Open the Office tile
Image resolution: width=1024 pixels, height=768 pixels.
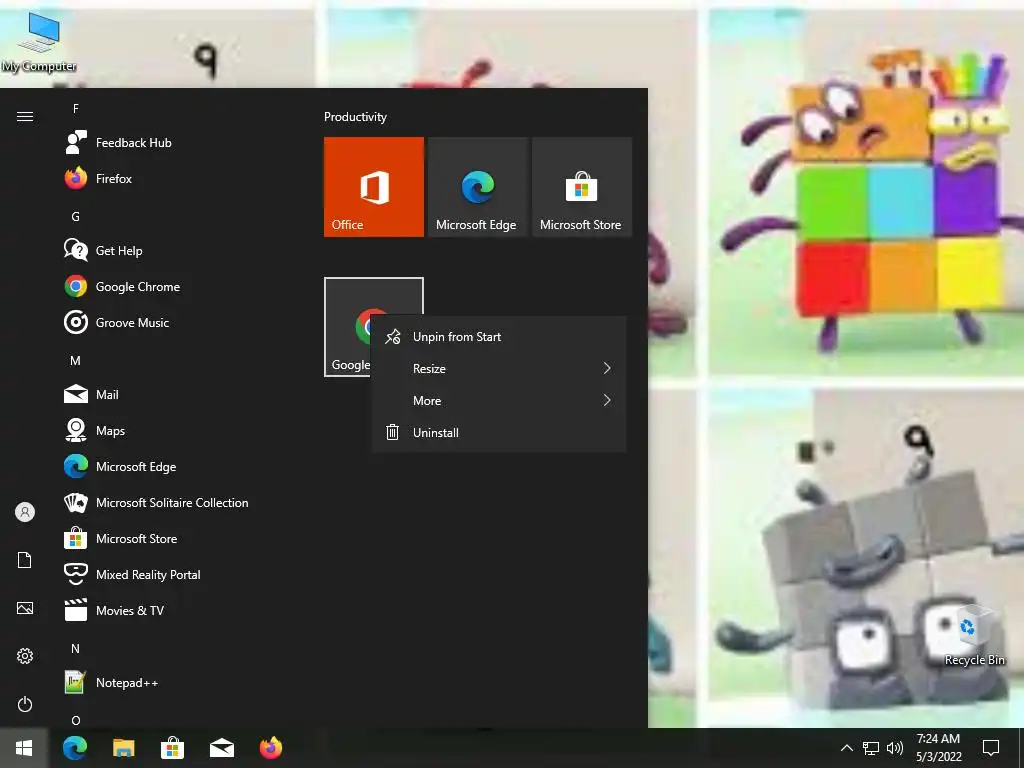click(374, 187)
